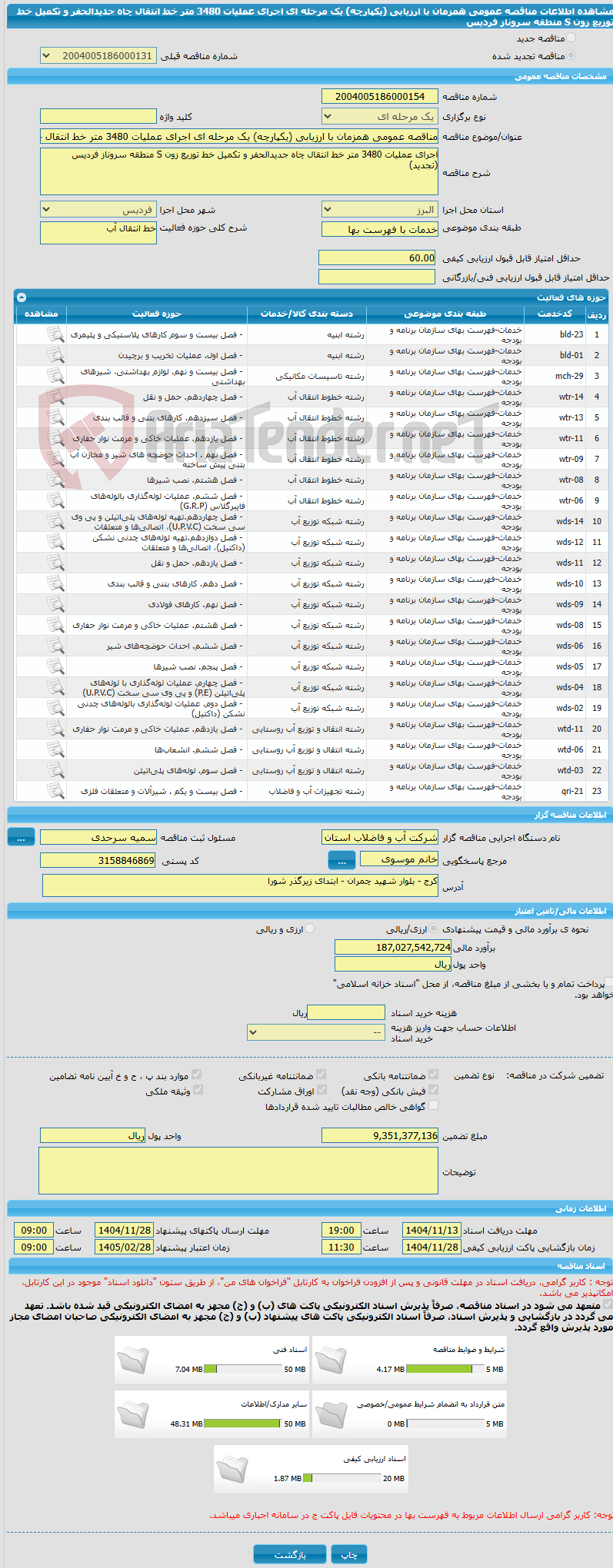Click the بازگشت button
Viewport: 613px width, 1568px height.
[x=290, y=1553]
